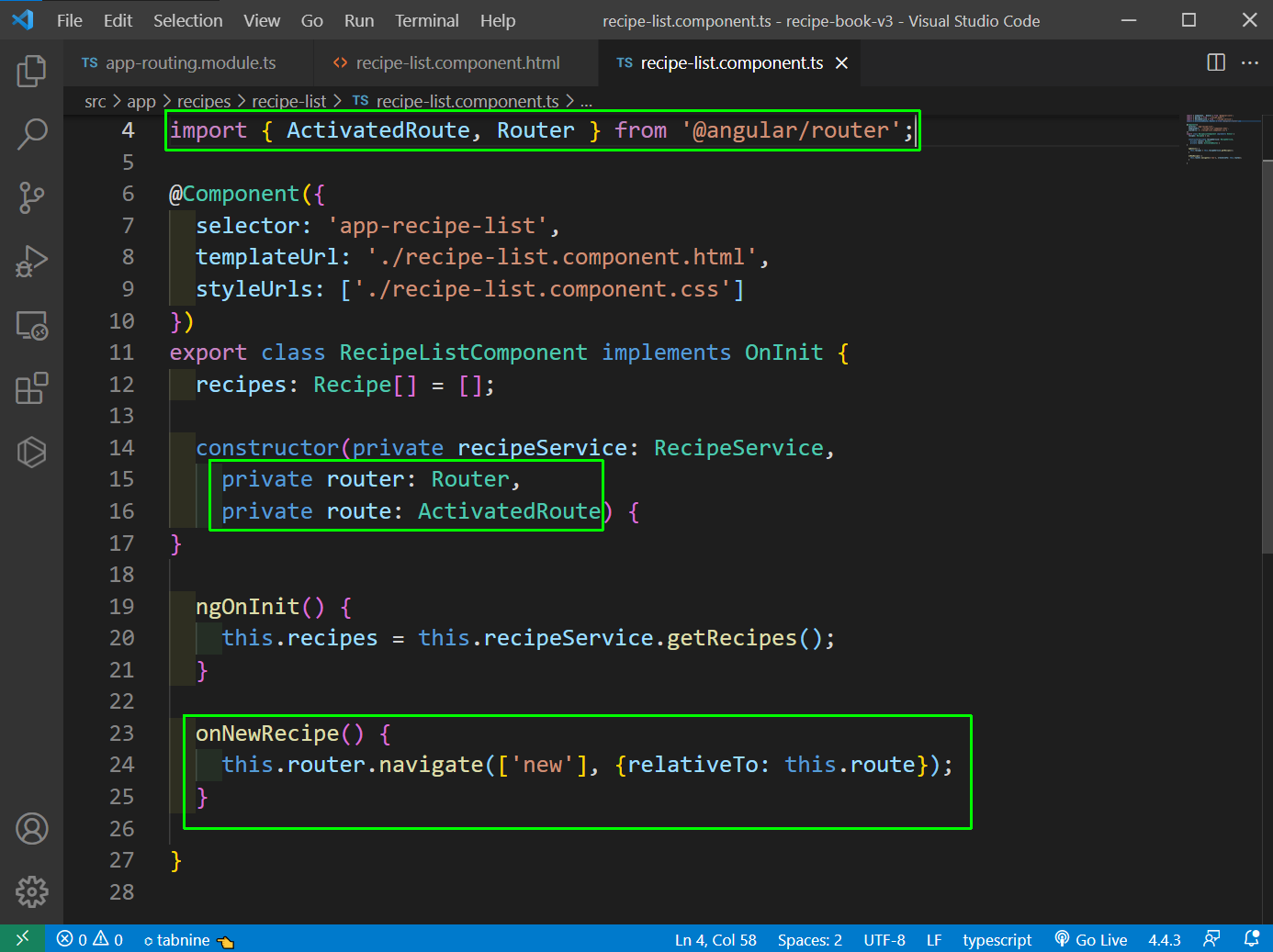The height and width of the screenshot is (952, 1273).
Task: Click the '@angular/router' import string
Action: pos(792,130)
